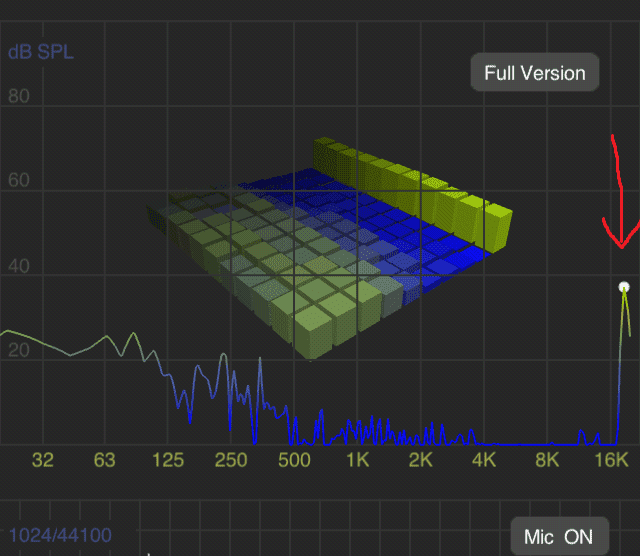Select the 250 Hz frequency label

[x=231, y=460]
